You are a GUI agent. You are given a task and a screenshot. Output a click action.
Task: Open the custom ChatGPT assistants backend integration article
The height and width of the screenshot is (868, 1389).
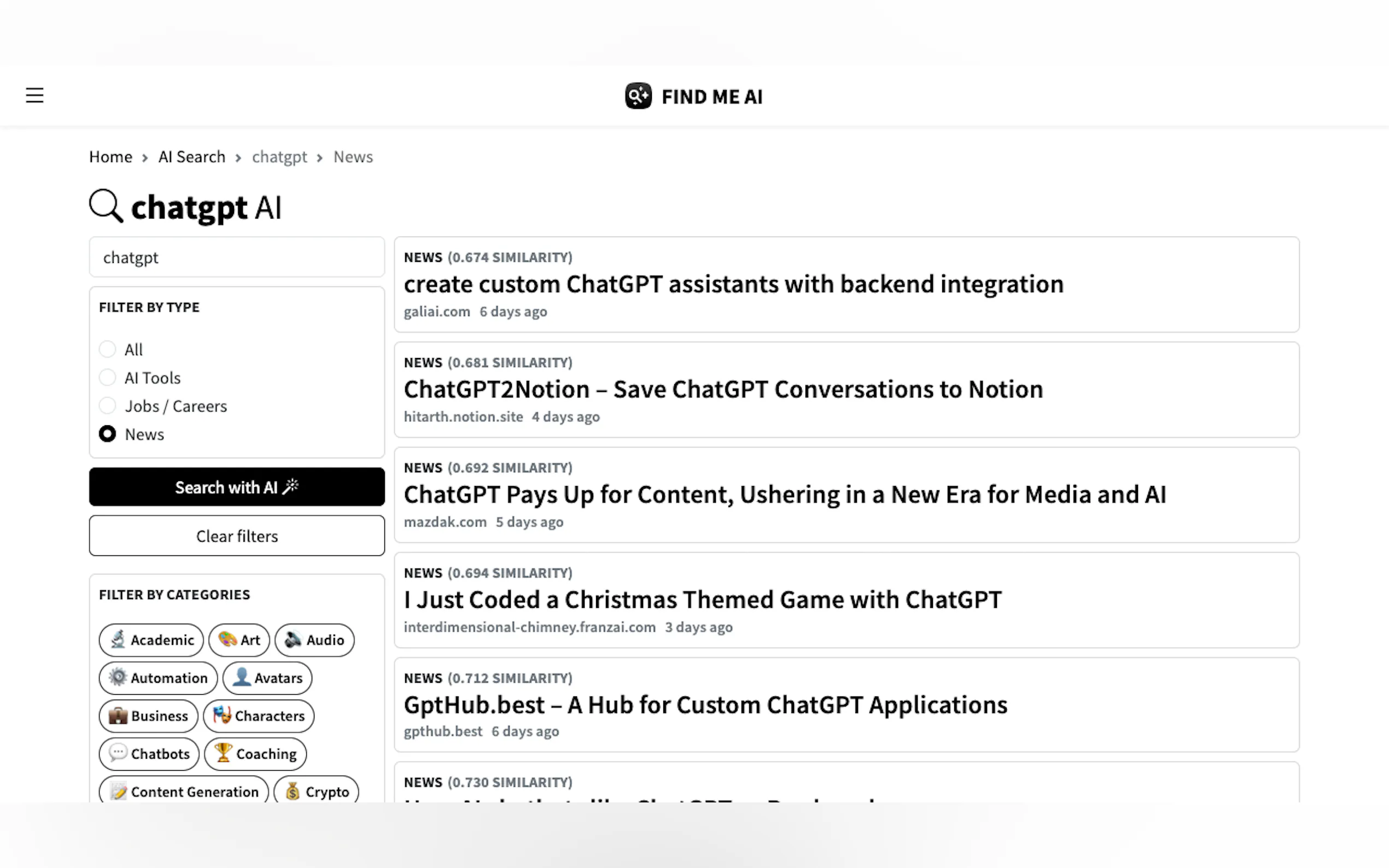tap(733, 284)
